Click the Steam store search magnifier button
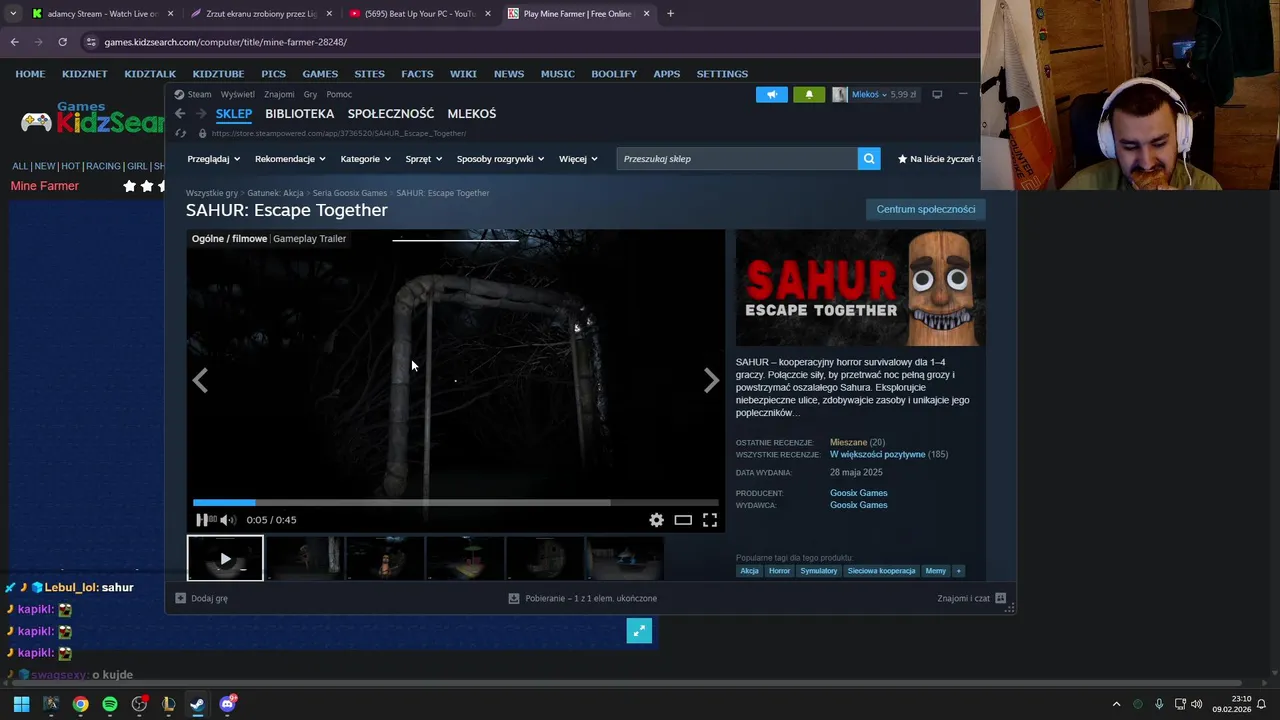Screen dimensions: 1280x720 click(869, 158)
